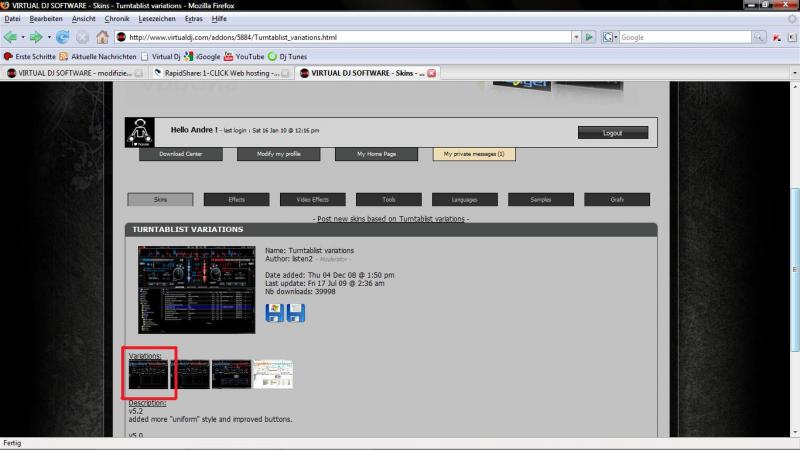
Task: Go back with the green back arrow
Action: pyautogui.click(x=10, y=37)
